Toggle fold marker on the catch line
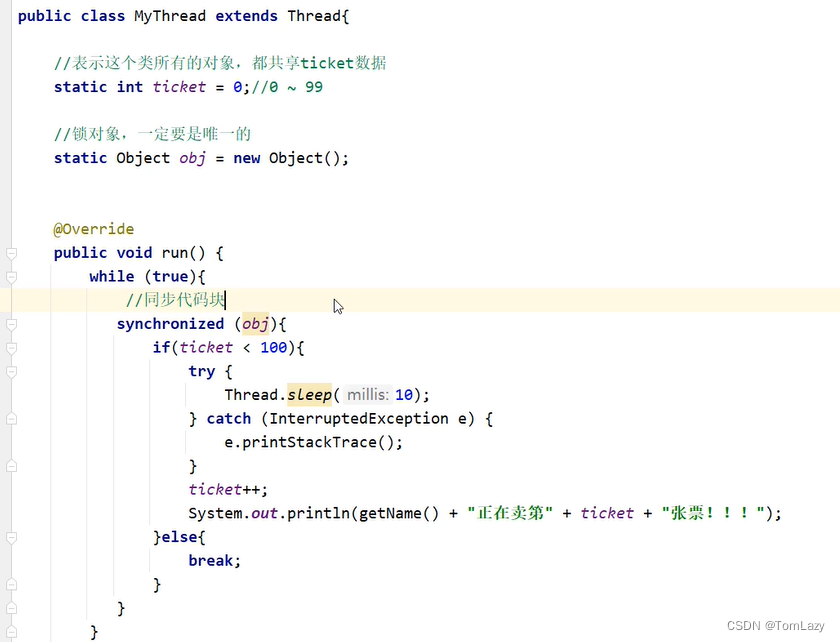This screenshot has height=642, width=840. click(11, 419)
